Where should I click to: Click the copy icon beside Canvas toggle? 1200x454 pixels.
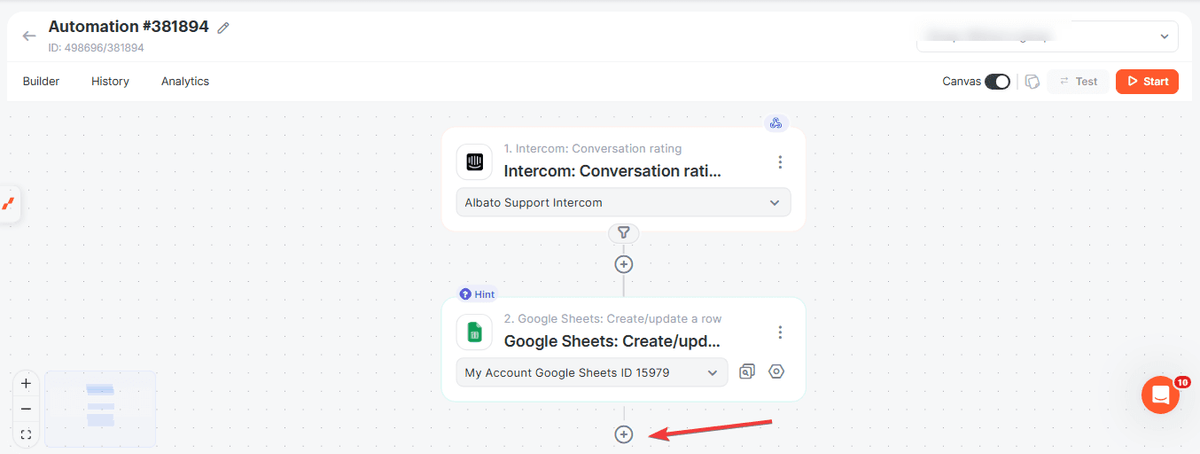[1033, 82]
